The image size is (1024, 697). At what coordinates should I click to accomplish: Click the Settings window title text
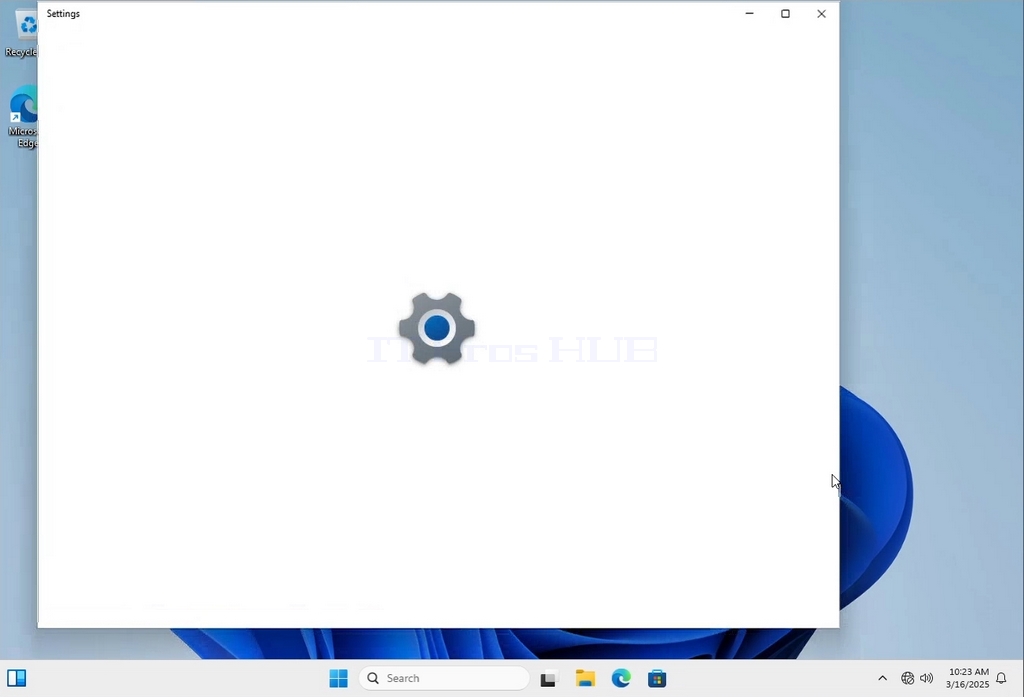click(x=63, y=14)
